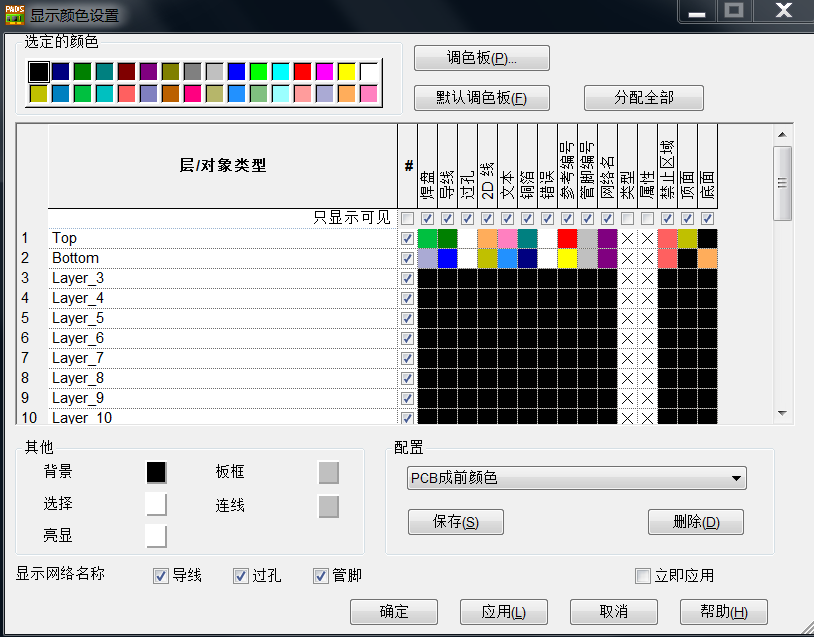The height and width of the screenshot is (637, 814).
Task: Click the 背景 background color swatch
Action: [x=155, y=471]
